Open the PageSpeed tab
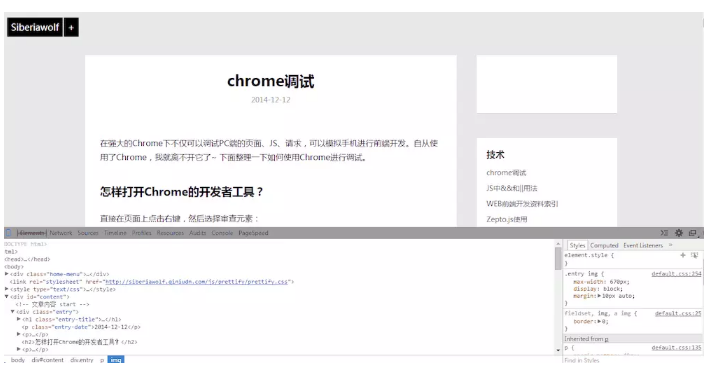This screenshot has height=387, width=713. click(x=253, y=233)
